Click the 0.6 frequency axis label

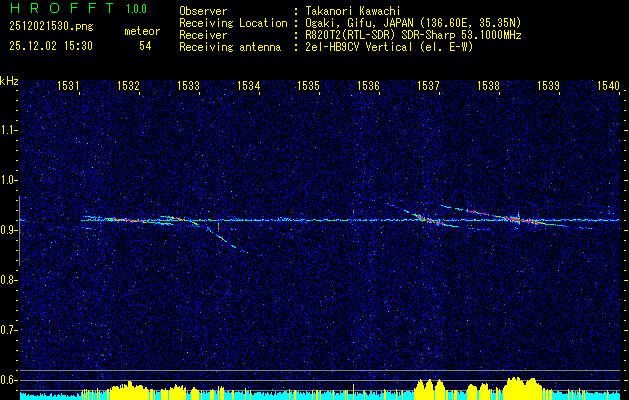[x=10, y=379]
